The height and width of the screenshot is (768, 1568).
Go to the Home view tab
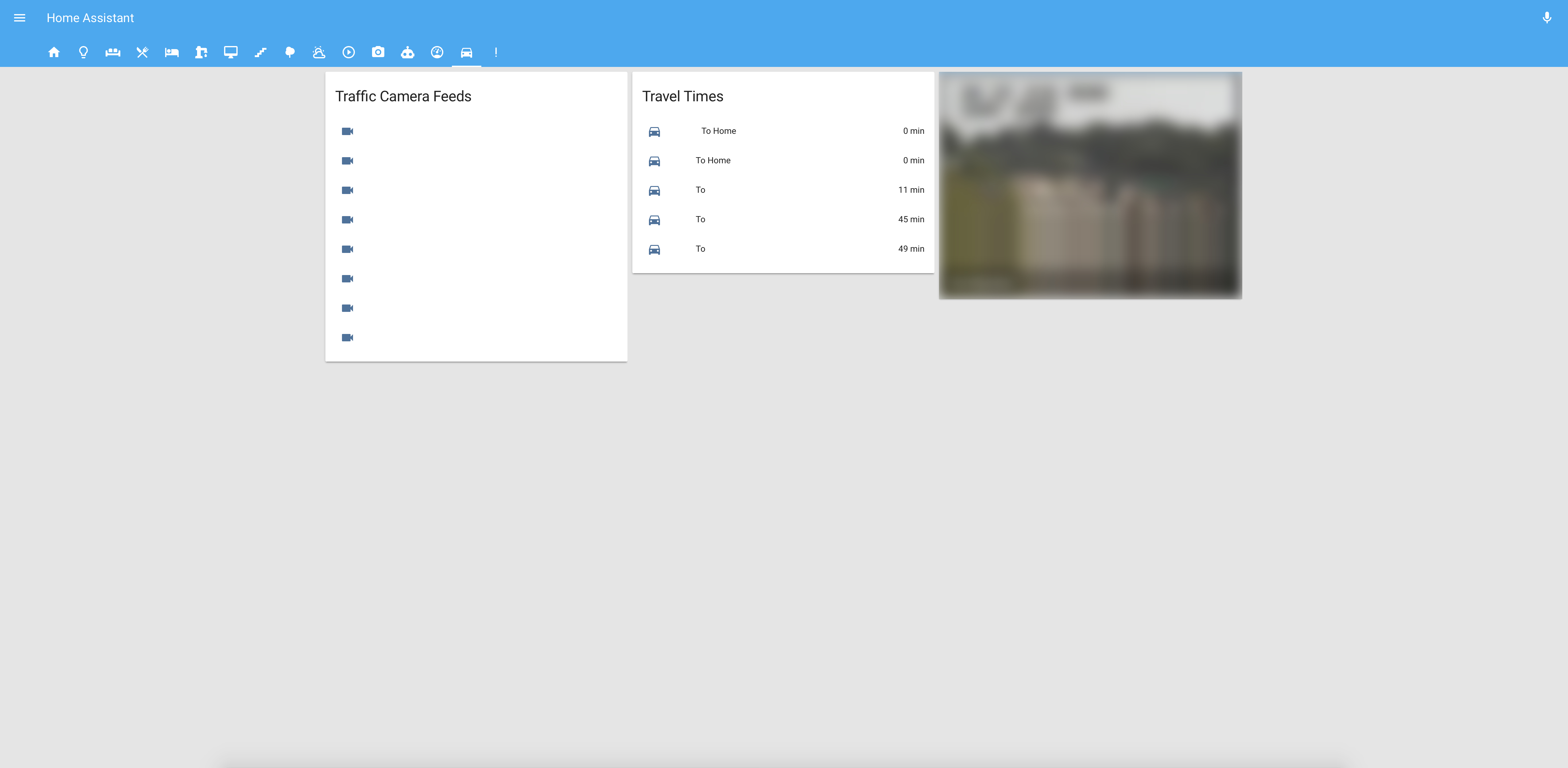54,52
